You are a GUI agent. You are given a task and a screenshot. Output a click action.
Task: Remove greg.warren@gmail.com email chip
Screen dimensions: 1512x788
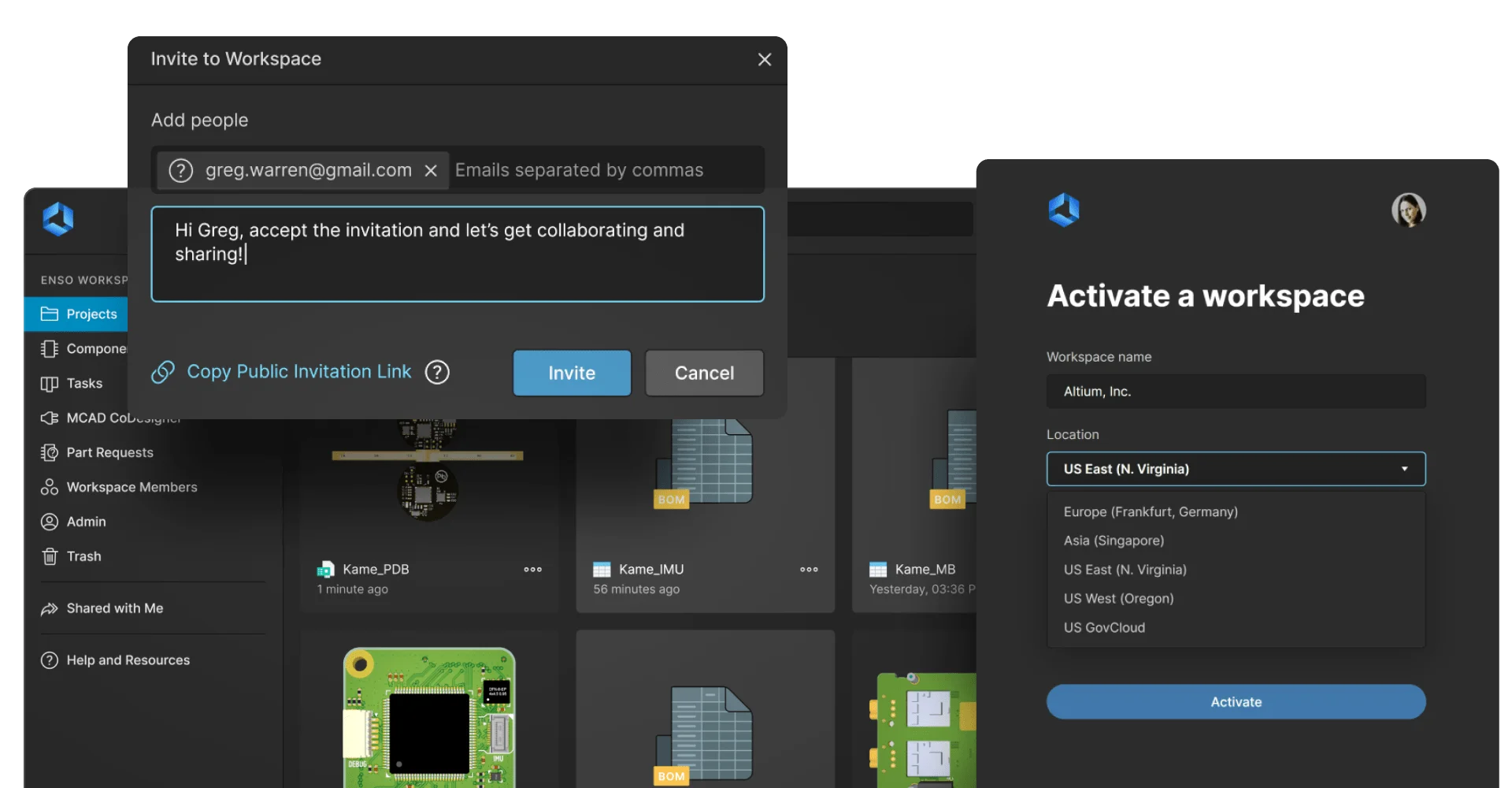431,170
